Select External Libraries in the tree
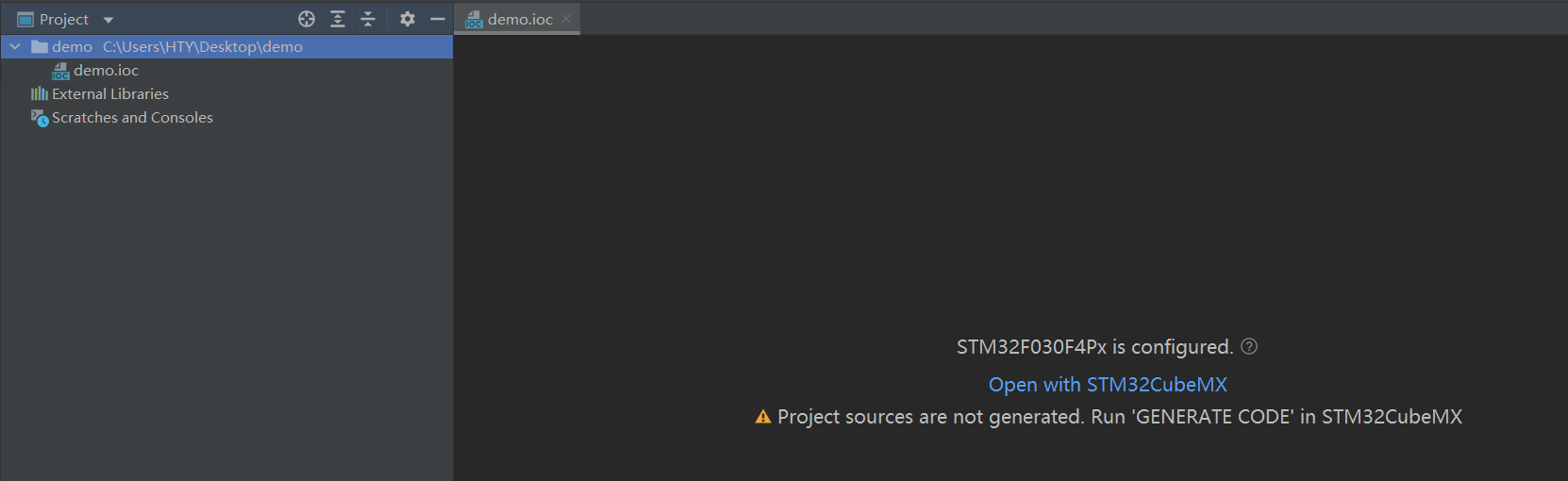The height and width of the screenshot is (481, 1568). (x=110, y=94)
